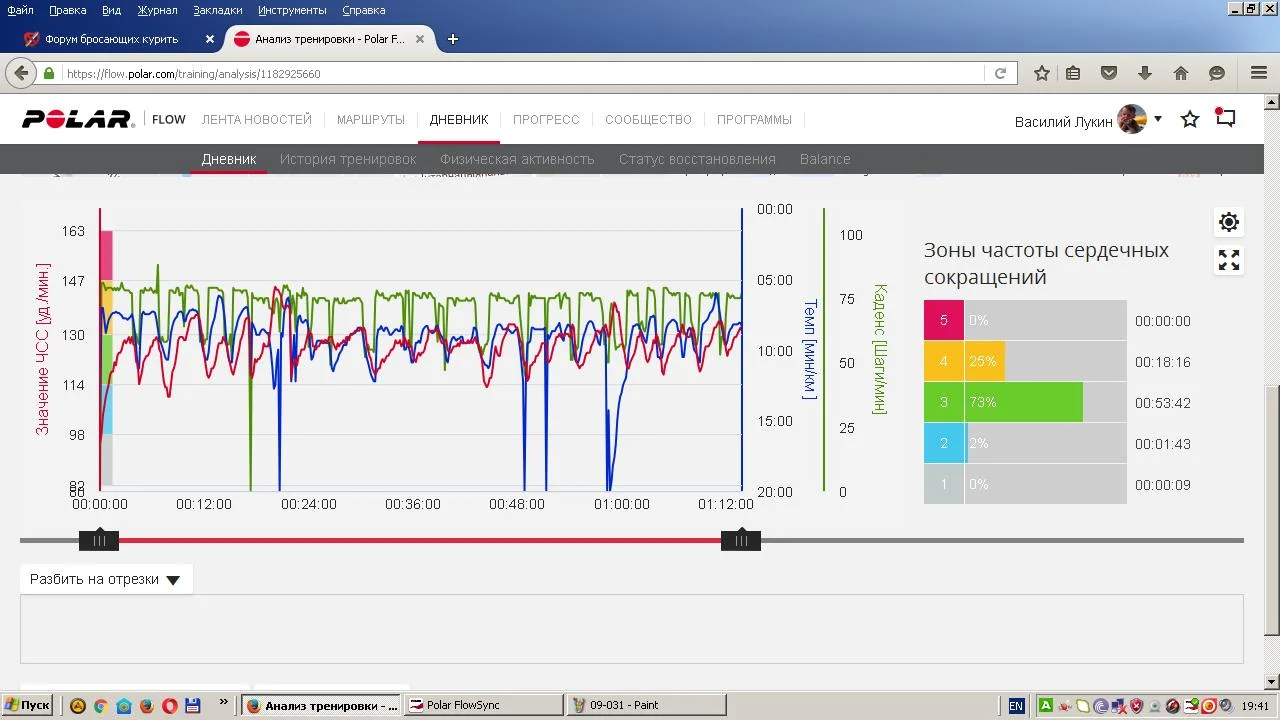Open the Журнал menu
Viewport: 1280px width, 720px height.
[x=157, y=10]
